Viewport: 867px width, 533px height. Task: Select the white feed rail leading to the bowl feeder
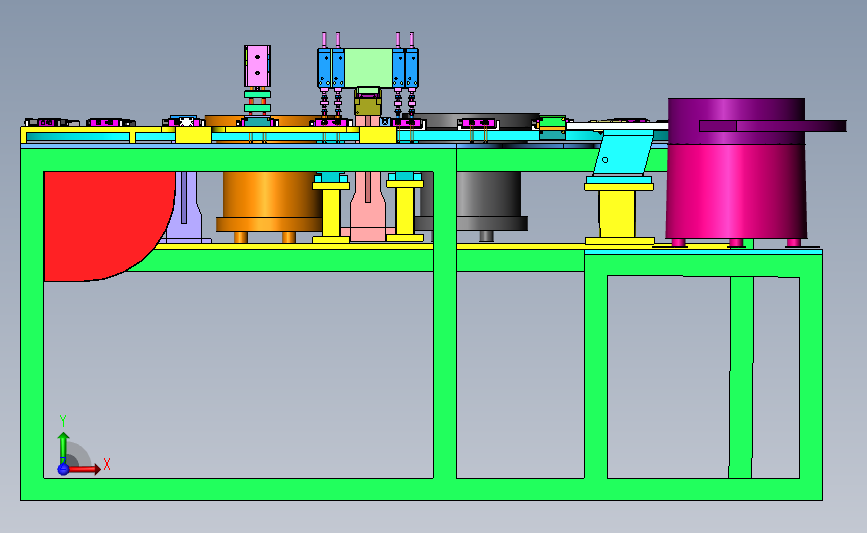click(x=617, y=126)
